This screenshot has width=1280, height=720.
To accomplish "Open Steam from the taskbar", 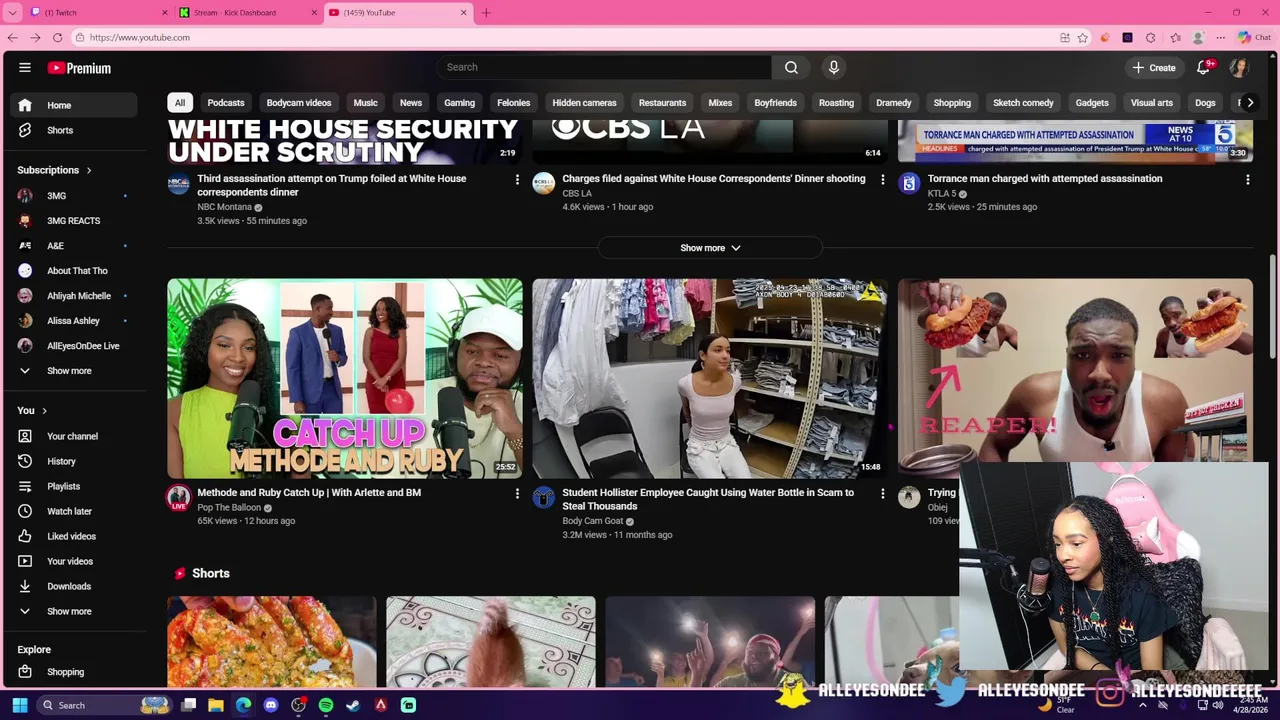I will tap(353, 705).
